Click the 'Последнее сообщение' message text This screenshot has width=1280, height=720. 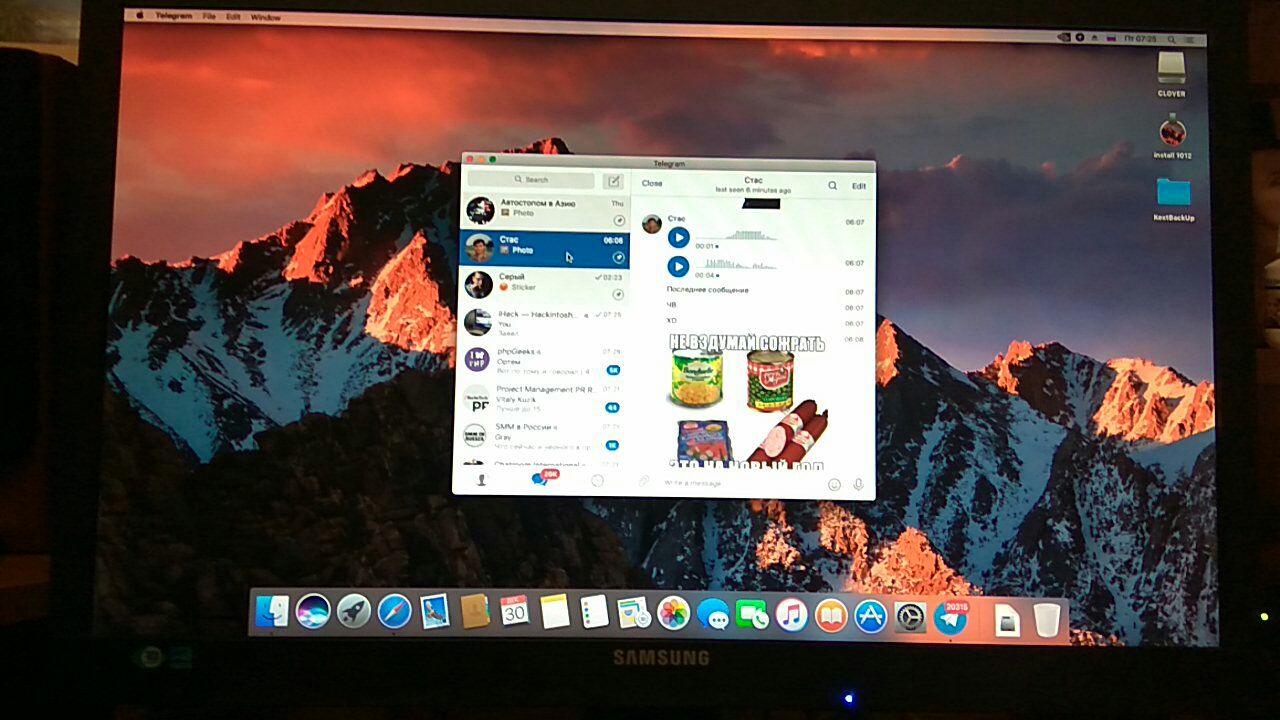707,290
